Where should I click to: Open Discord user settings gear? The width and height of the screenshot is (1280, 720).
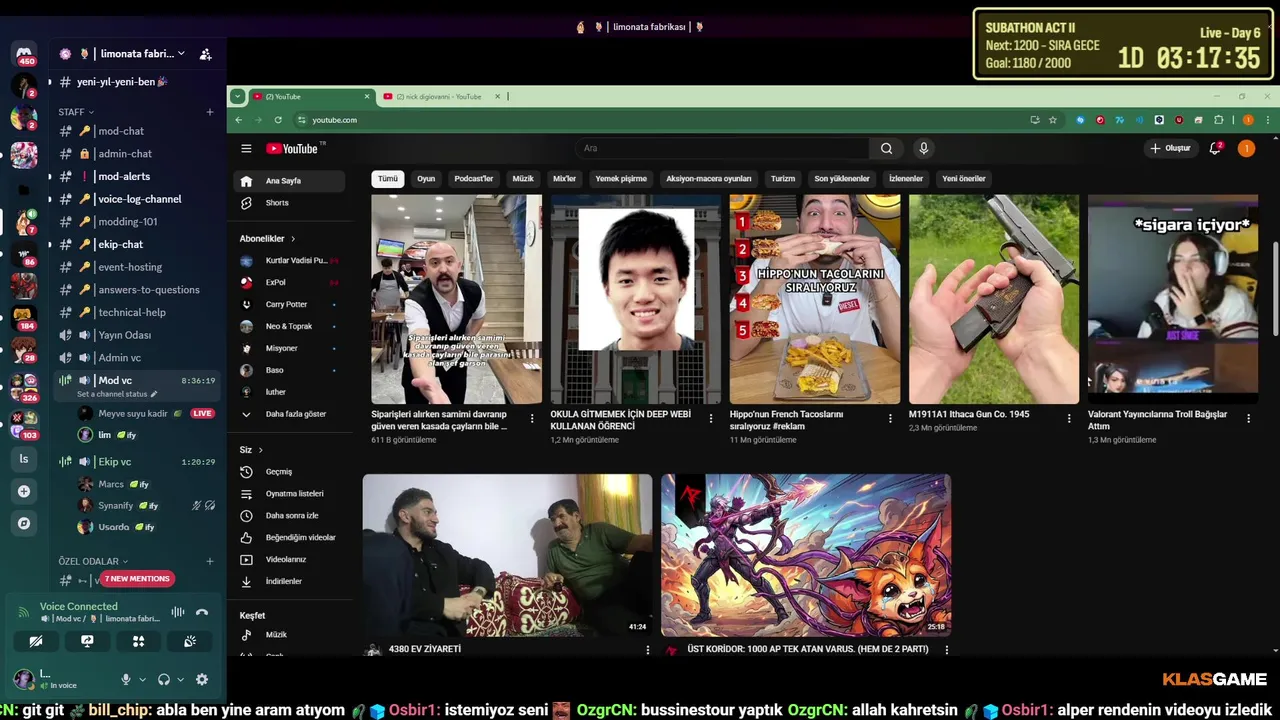pyautogui.click(x=201, y=679)
